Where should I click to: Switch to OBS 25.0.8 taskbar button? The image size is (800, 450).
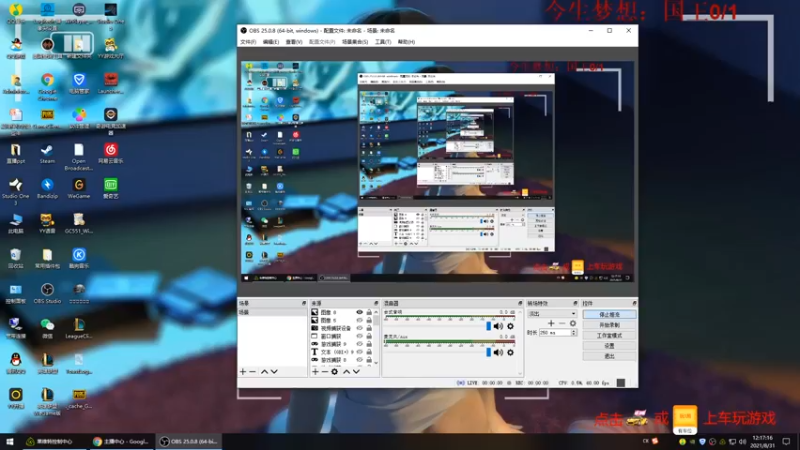[x=188, y=441]
